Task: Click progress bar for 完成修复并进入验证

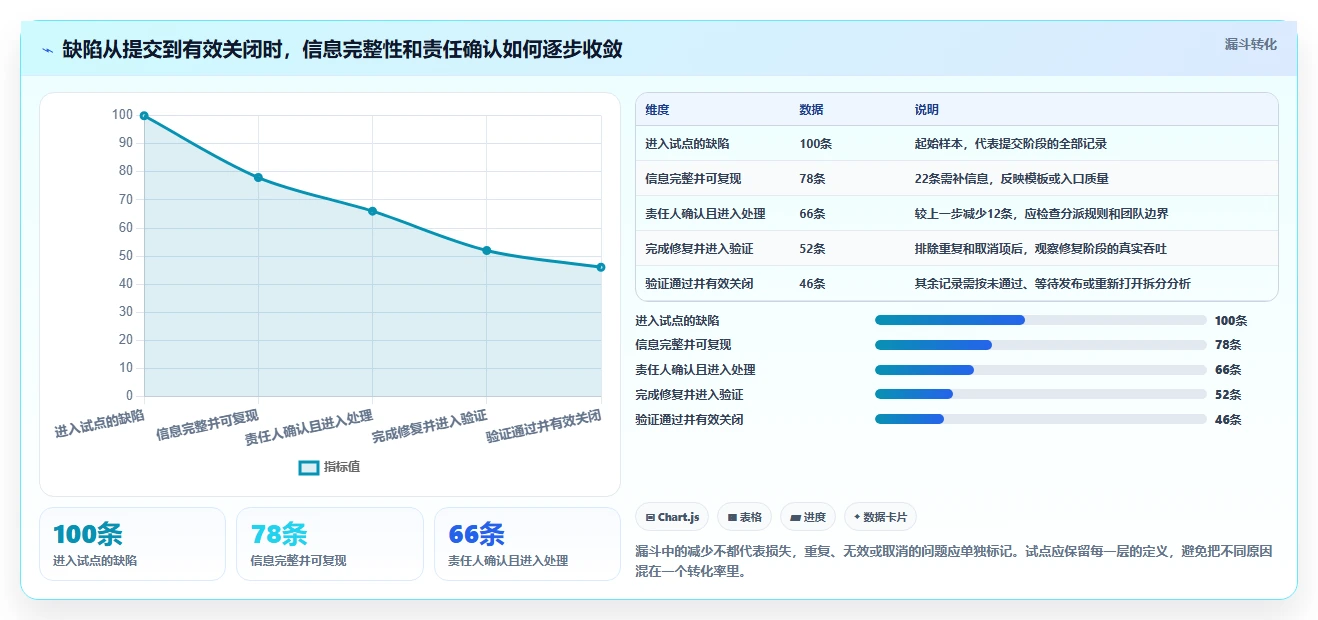Action: pos(1040,395)
